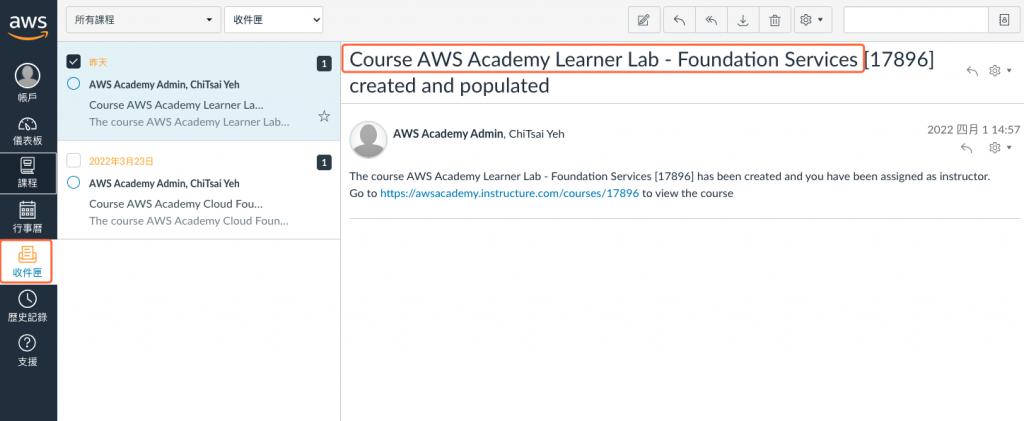Open the 收件匣 mailbox type dropdown

[274, 20]
